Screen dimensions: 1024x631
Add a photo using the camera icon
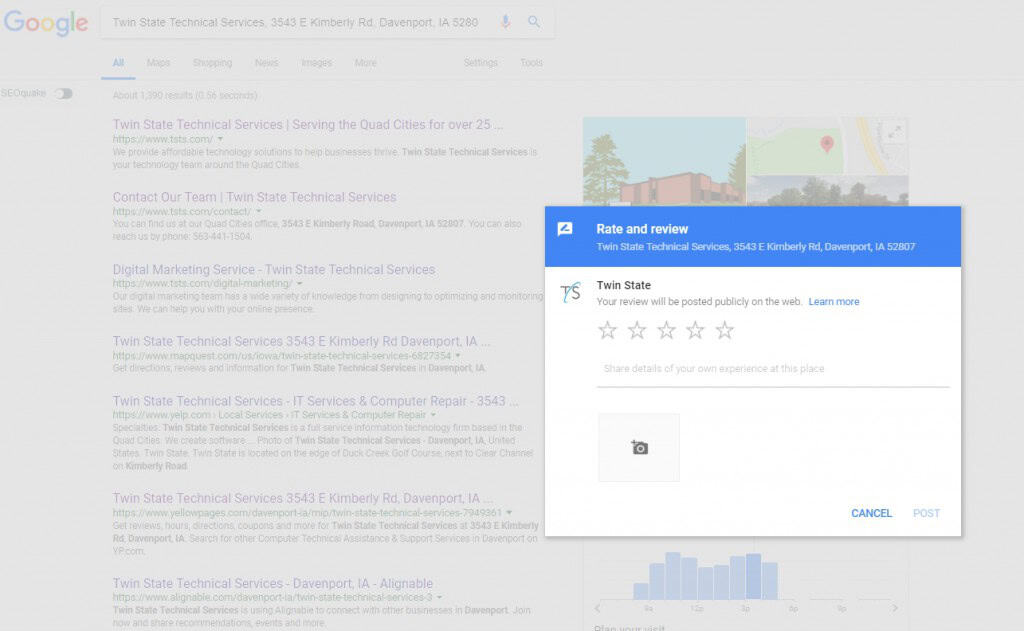(639, 447)
